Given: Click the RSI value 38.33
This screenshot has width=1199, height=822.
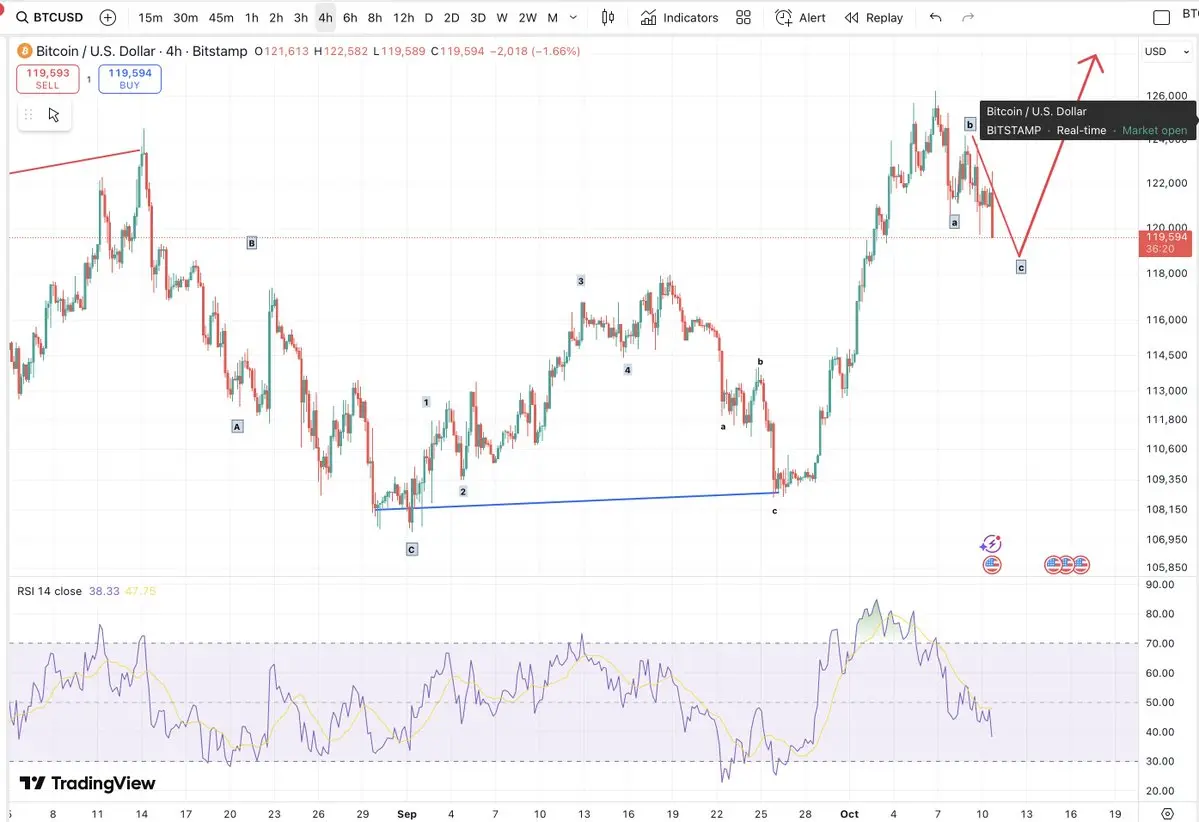Looking at the screenshot, I should (x=104, y=591).
